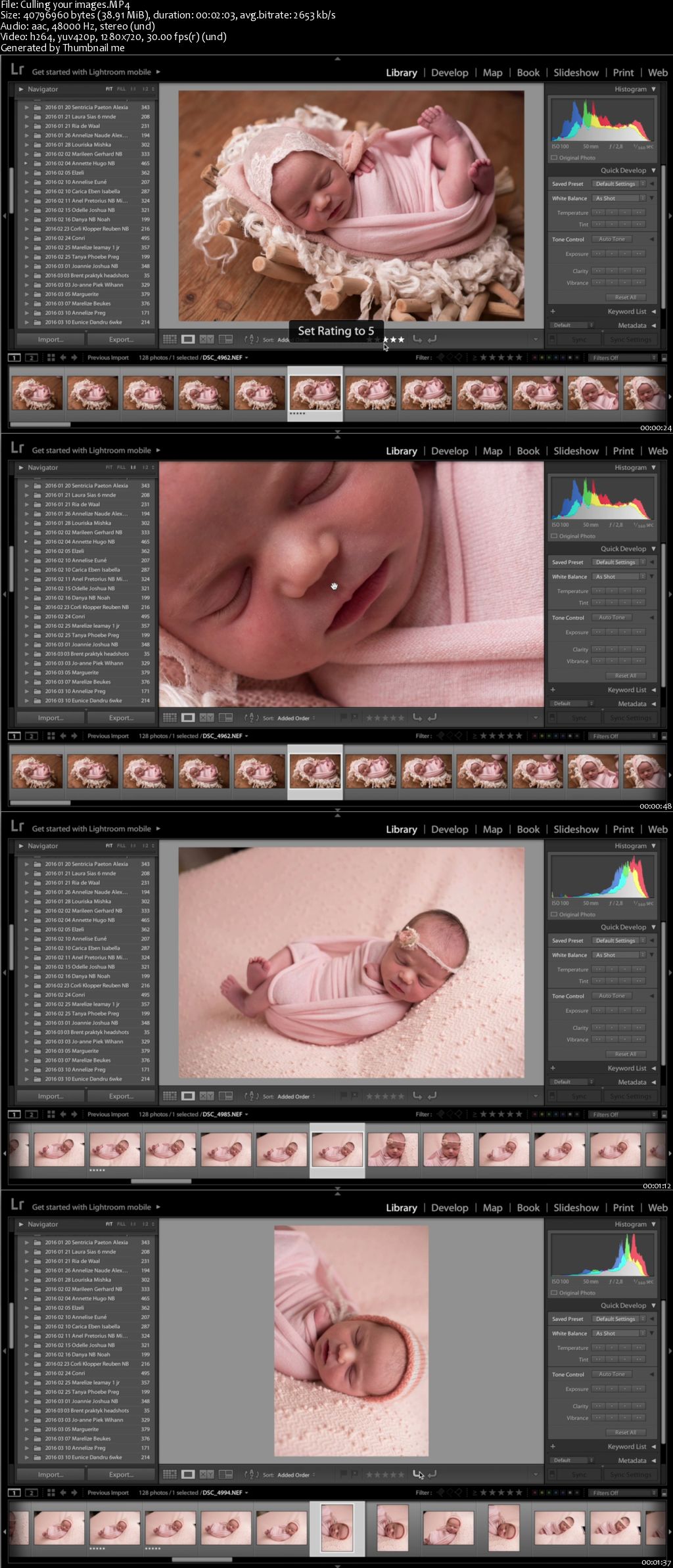Click flag filter icons in 00:00:48 filter bar

point(450,736)
